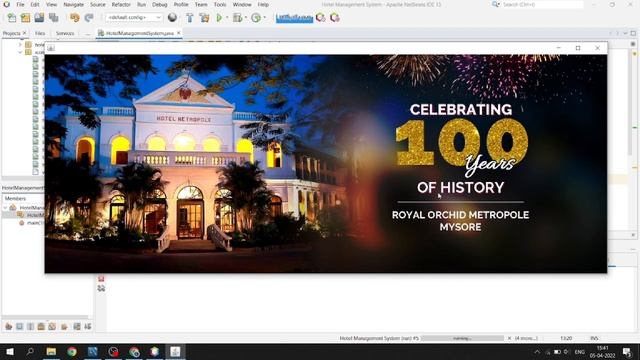
Task: Expand the first collapsed package in Projects tree
Action: coord(20,44)
